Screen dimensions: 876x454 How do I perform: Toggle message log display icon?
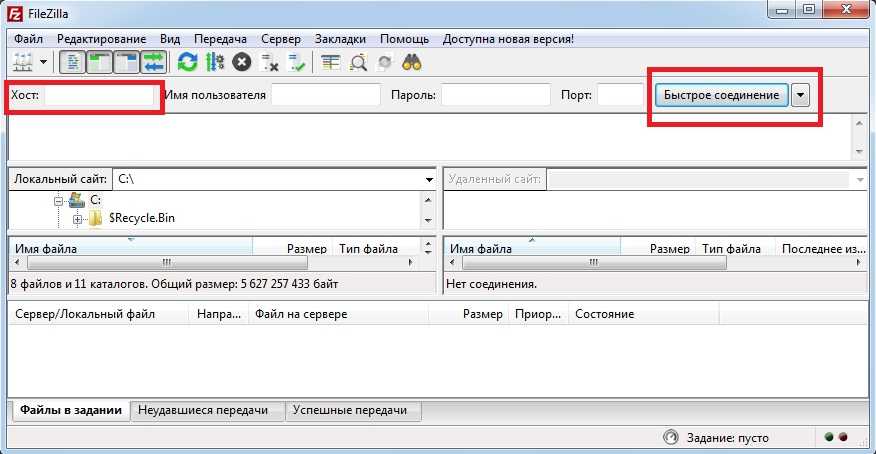[x=73, y=62]
